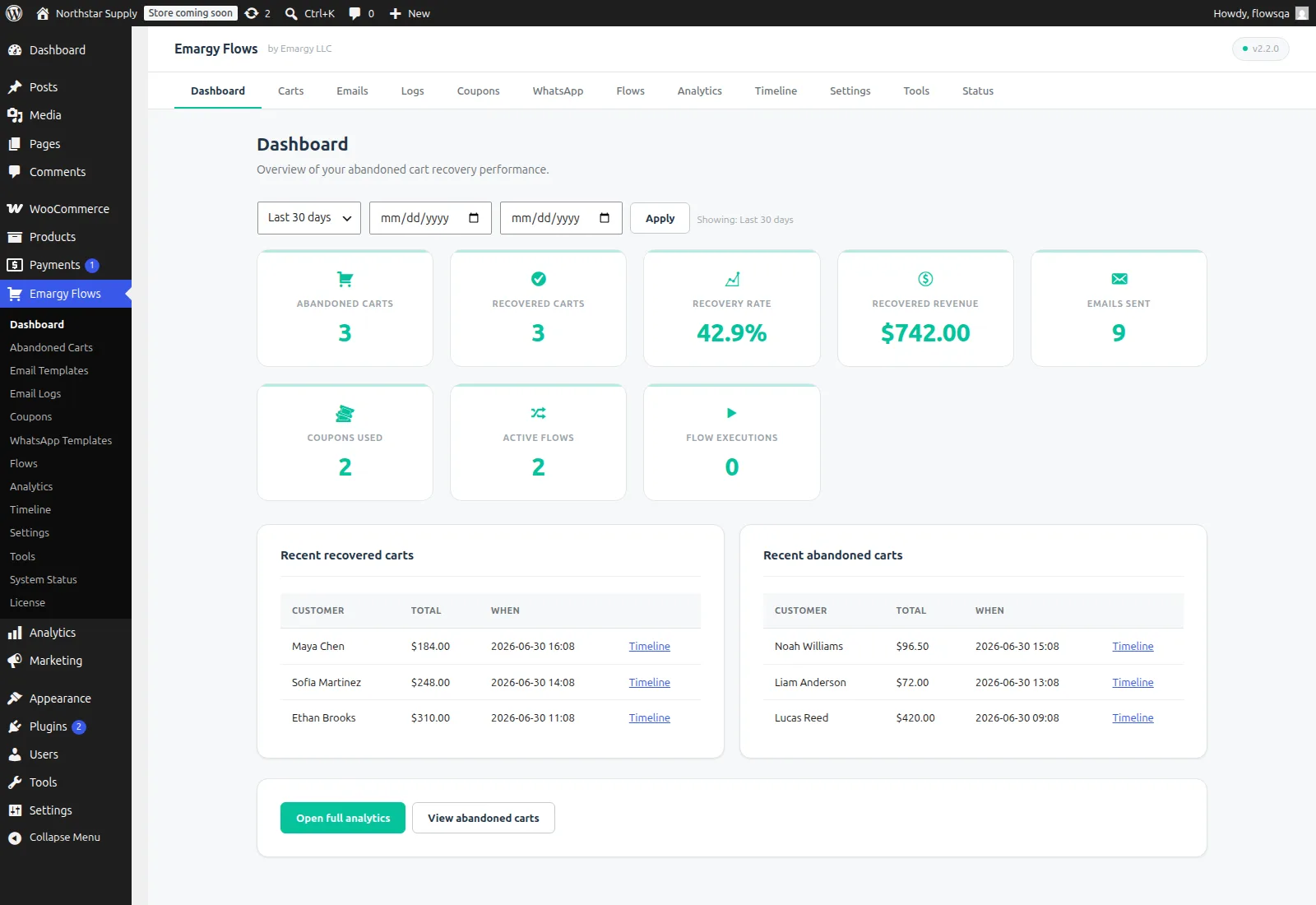The height and width of the screenshot is (905, 1316).
Task: Click the flow executions play icon
Action: (x=732, y=413)
